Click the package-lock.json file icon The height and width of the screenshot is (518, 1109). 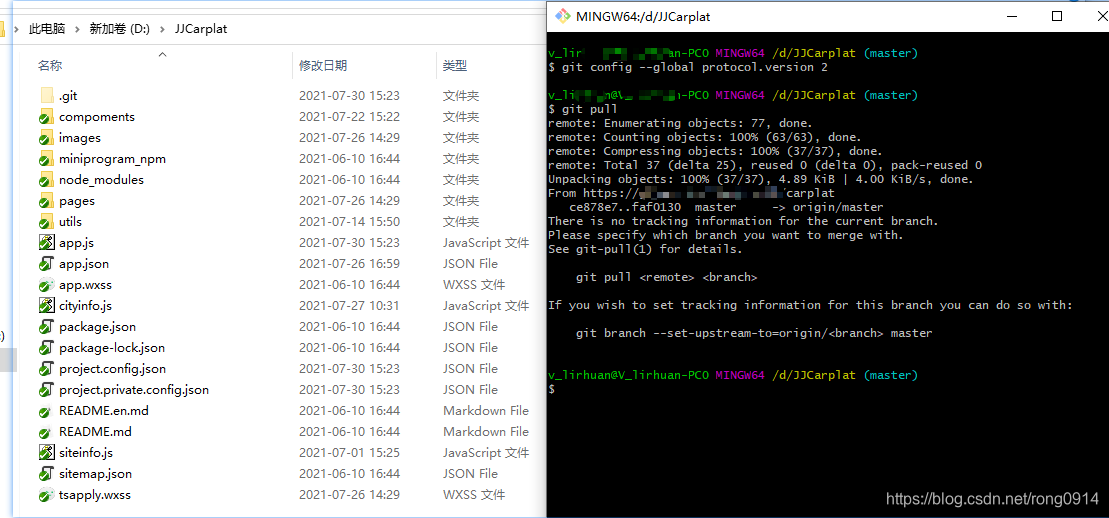coord(47,348)
